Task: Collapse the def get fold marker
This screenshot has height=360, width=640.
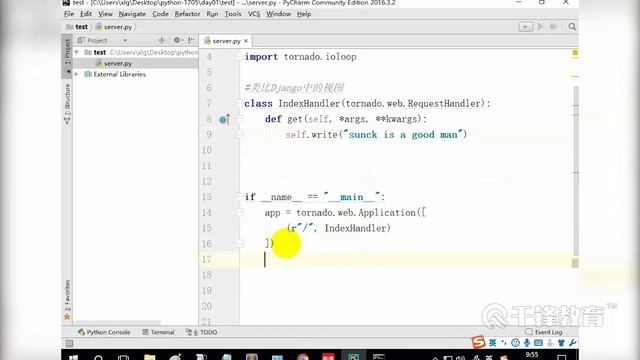Action: pyautogui.click(x=240, y=119)
